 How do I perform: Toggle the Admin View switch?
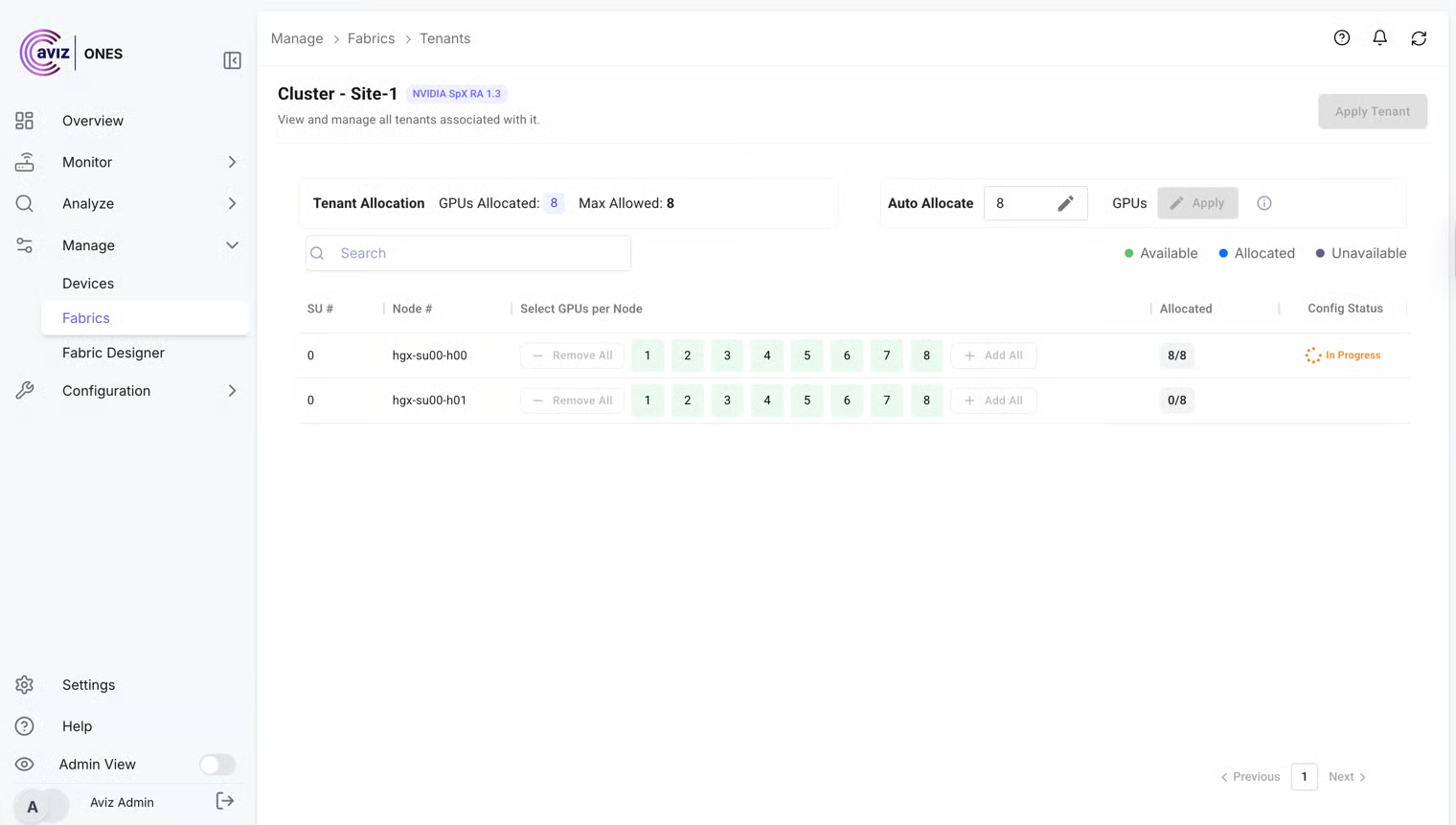pyautogui.click(x=217, y=765)
